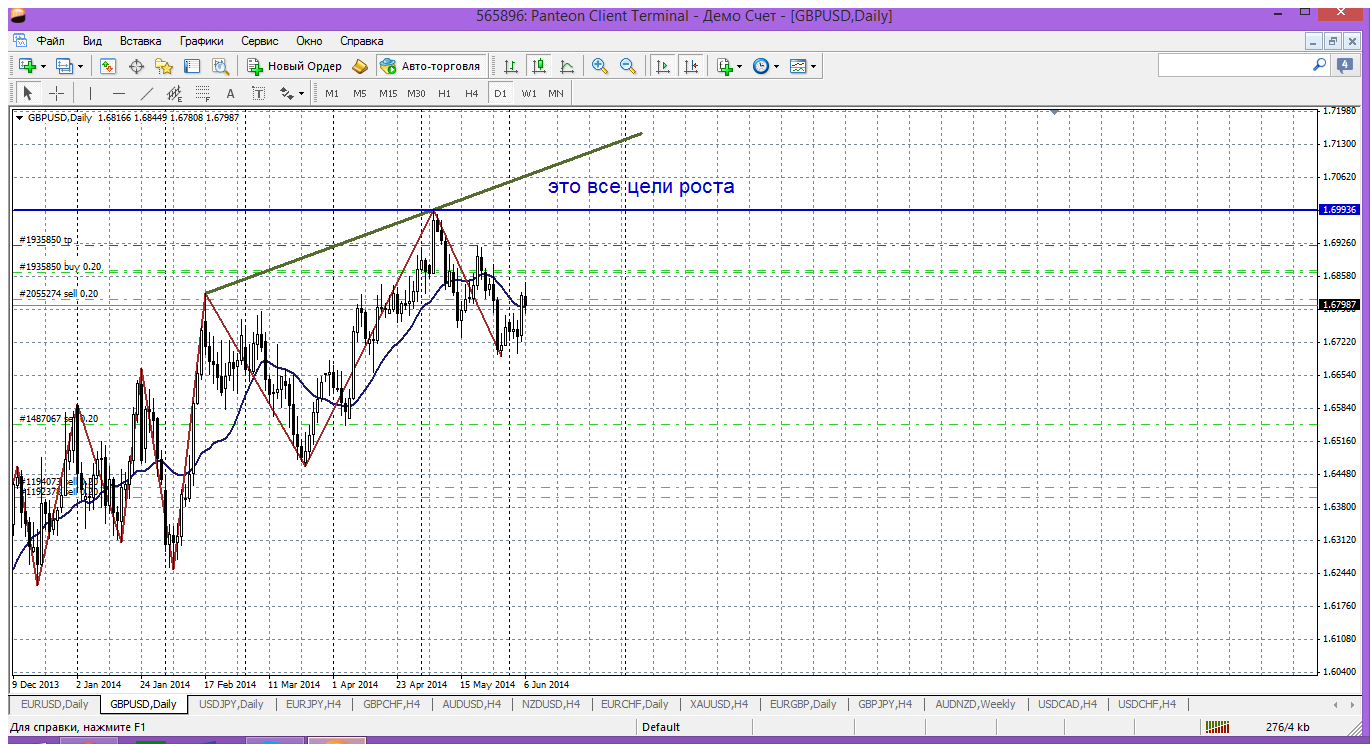Open the notifications chat bubble icon
The image size is (1370, 744).
(x=1345, y=65)
